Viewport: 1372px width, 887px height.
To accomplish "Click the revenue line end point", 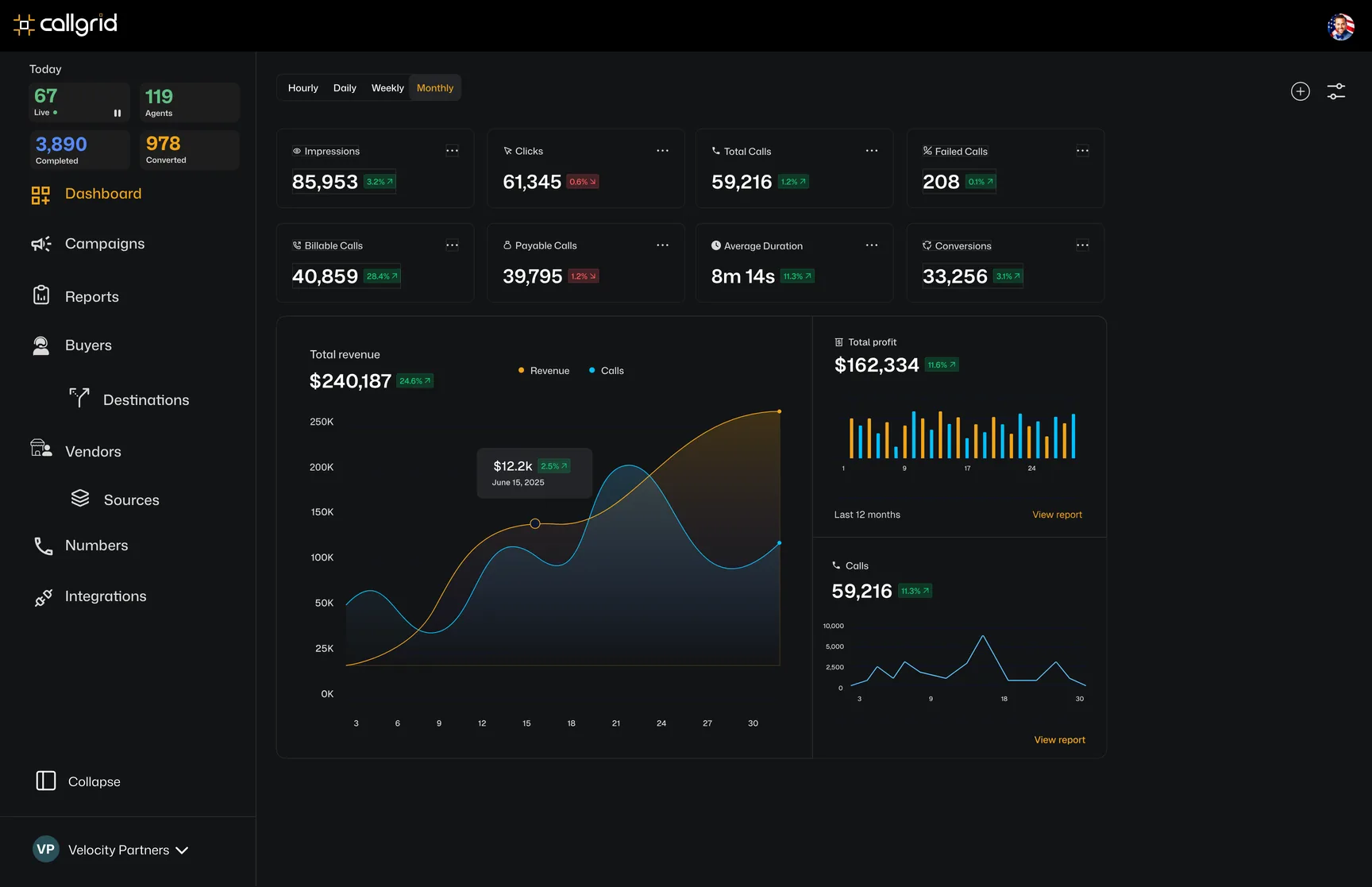I will click(x=779, y=411).
